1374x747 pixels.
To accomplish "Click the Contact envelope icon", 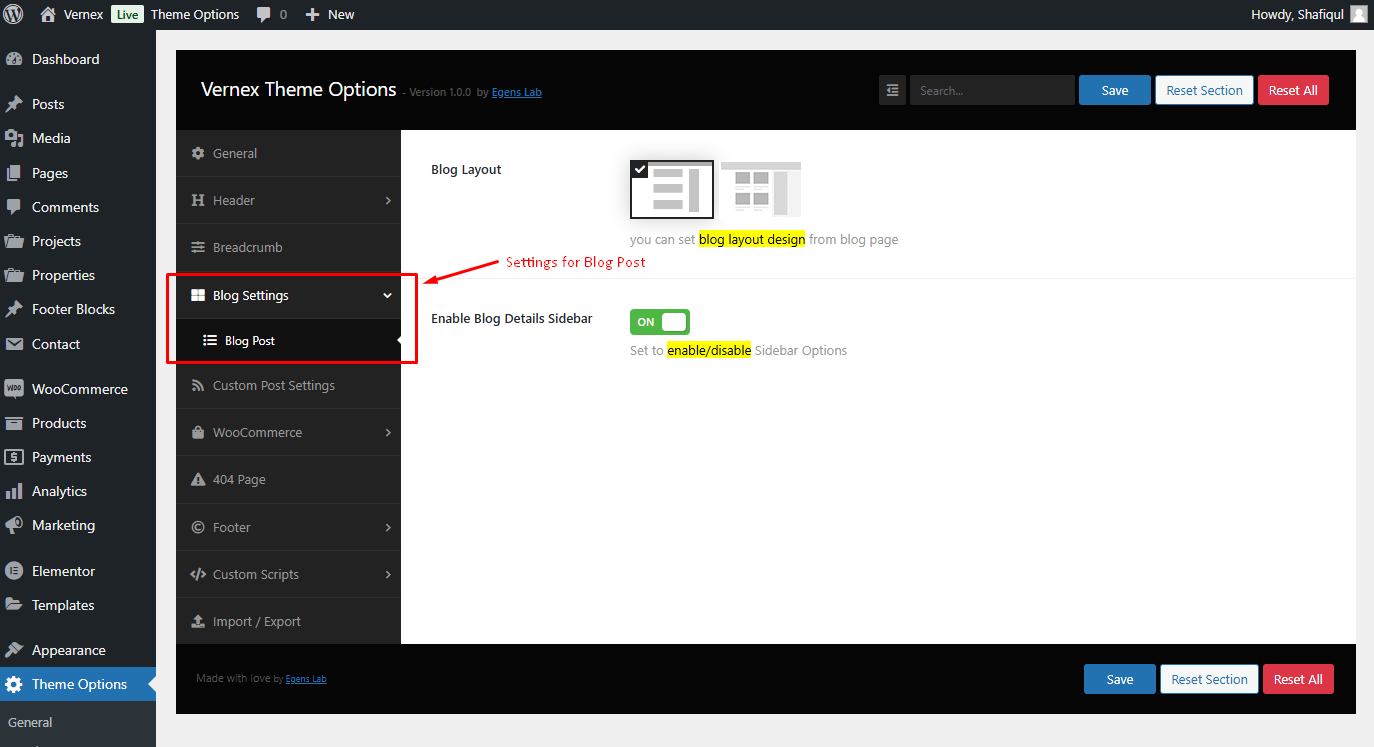I will [x=14, y=344].
